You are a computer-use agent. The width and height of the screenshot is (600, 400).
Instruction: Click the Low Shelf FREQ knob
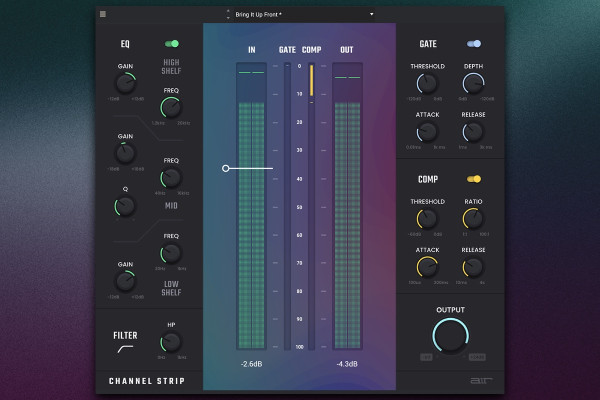[x=171, y=253]
